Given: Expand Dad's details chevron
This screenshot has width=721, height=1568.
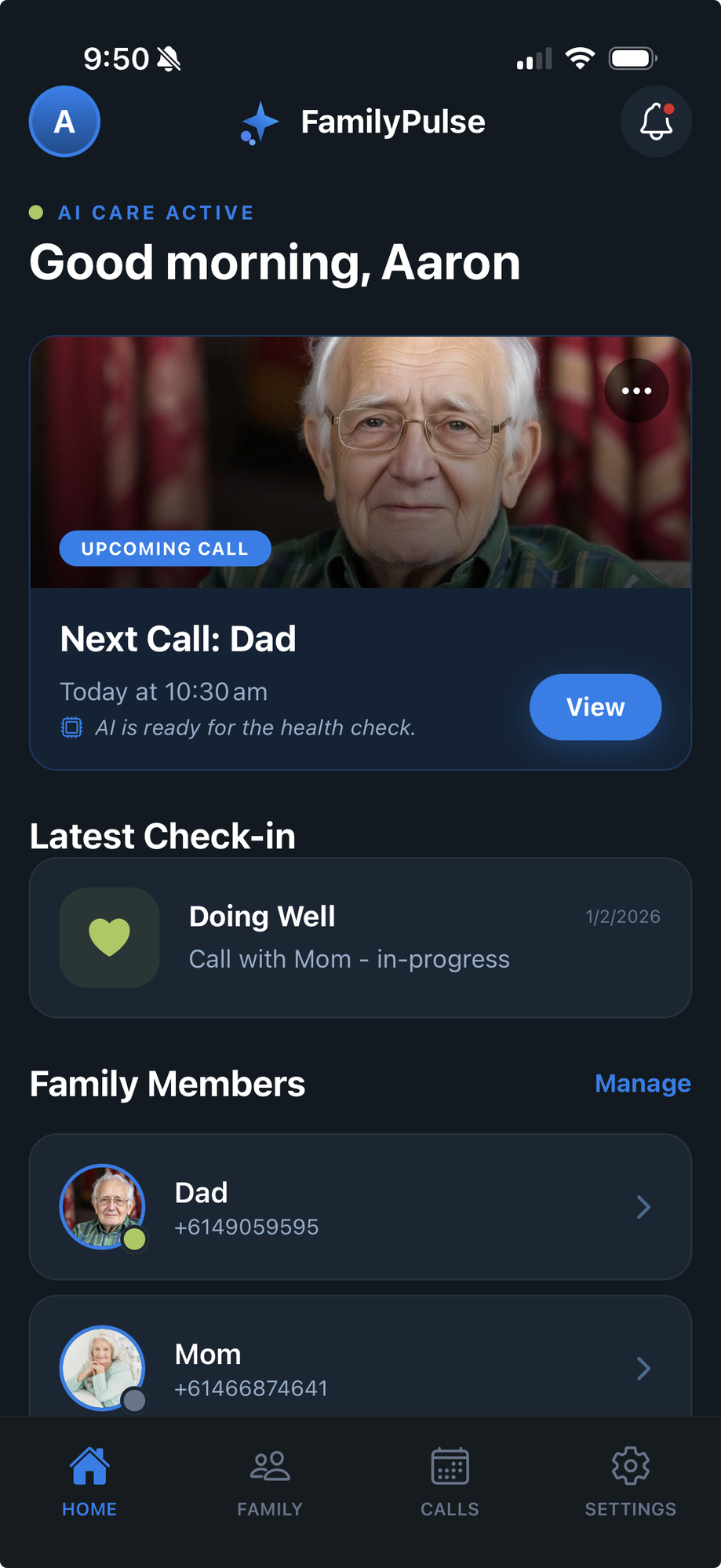Looking at the screenshot, I should click(x=643, y=1207).
